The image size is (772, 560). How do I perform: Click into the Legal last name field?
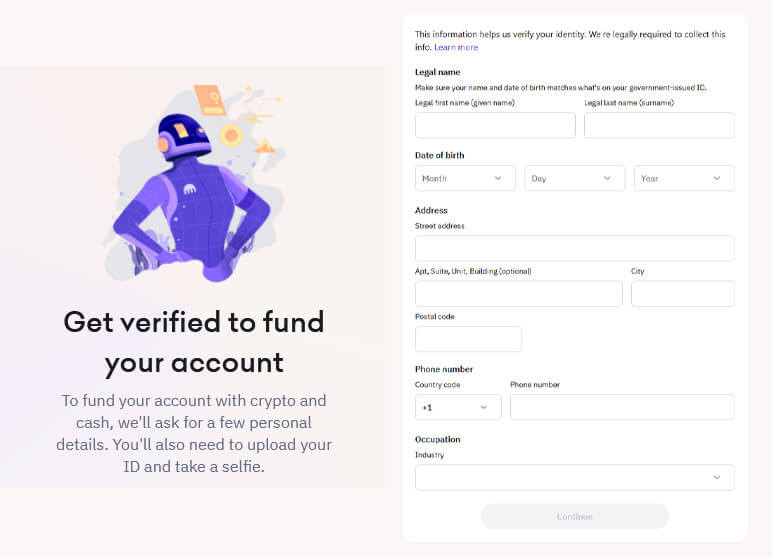659,125
